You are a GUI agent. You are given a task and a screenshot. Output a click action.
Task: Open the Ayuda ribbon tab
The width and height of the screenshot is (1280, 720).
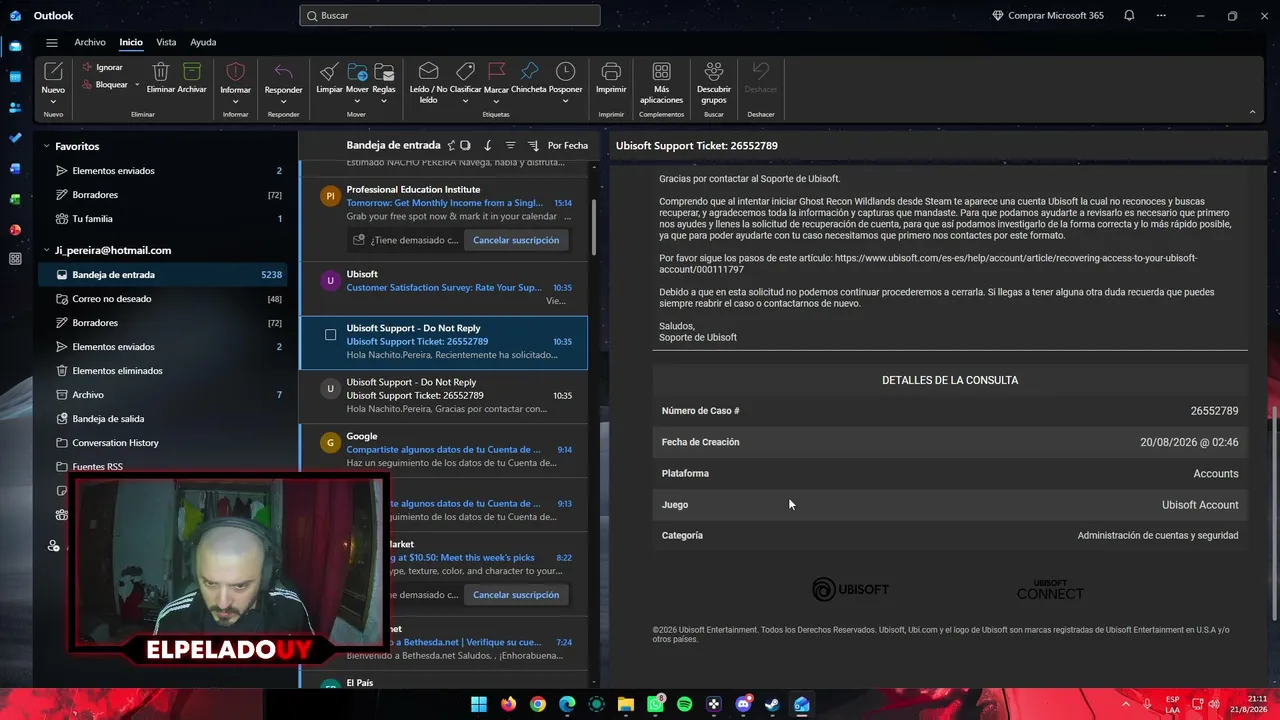pyautogui.click(x=203, y=42)
